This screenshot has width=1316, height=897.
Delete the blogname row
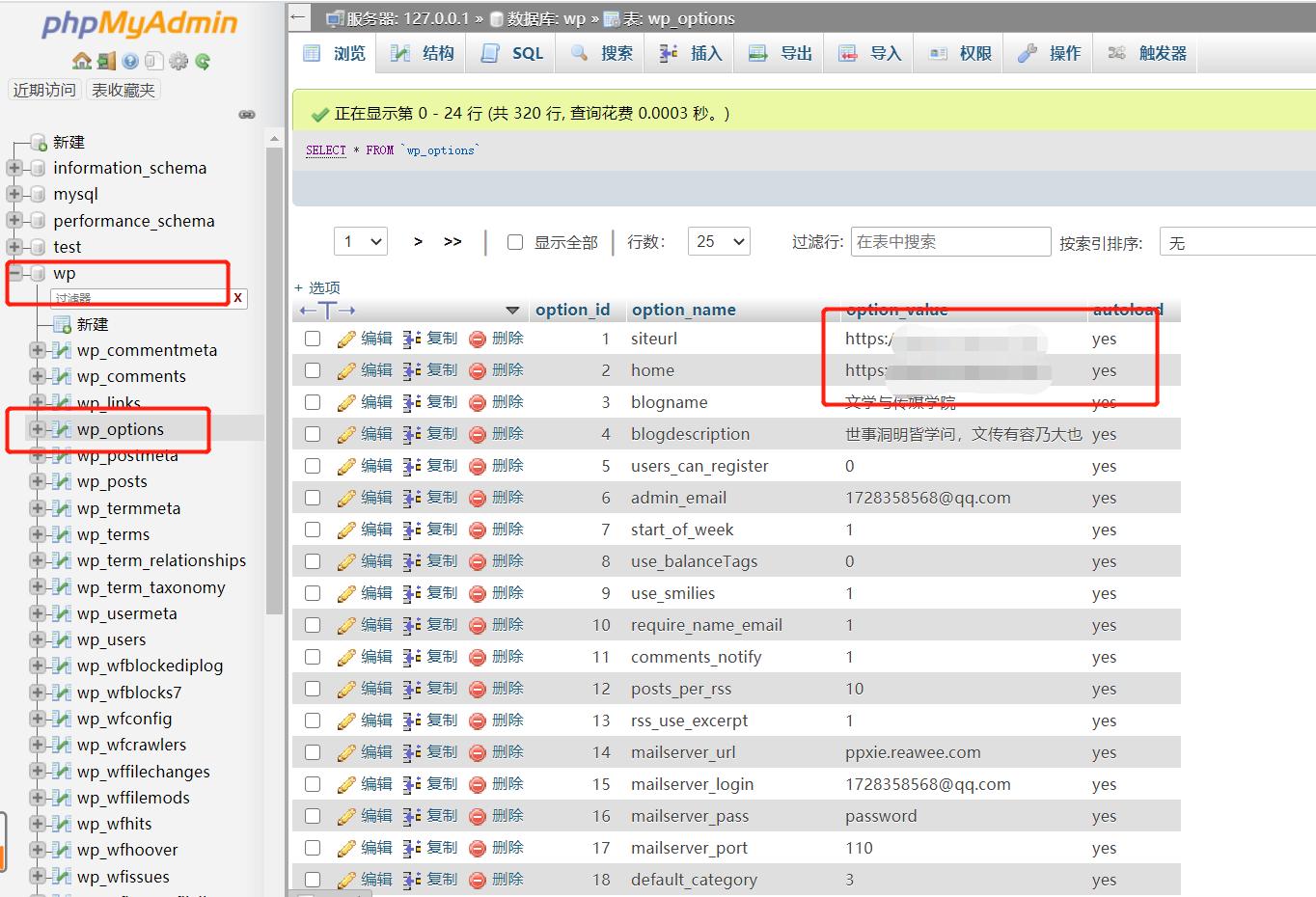(x=496, y=402)
